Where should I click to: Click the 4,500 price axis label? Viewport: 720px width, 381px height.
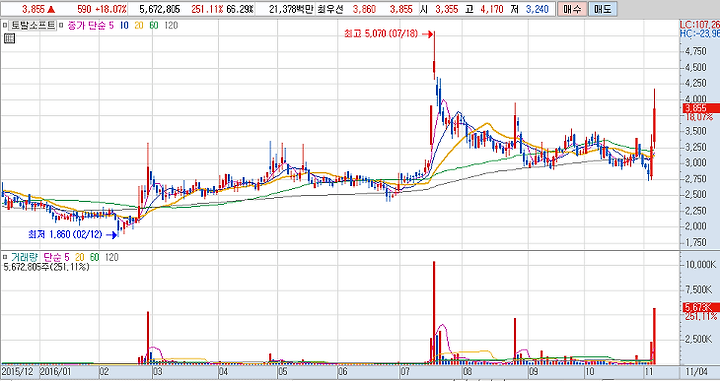coord(696,67)
